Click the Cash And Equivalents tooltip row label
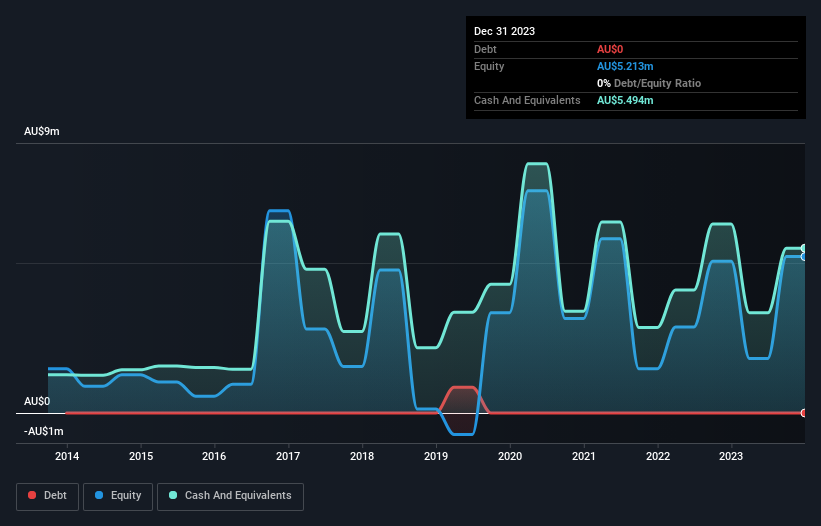The height and width of the screenshot is (526, 821). 527,100
